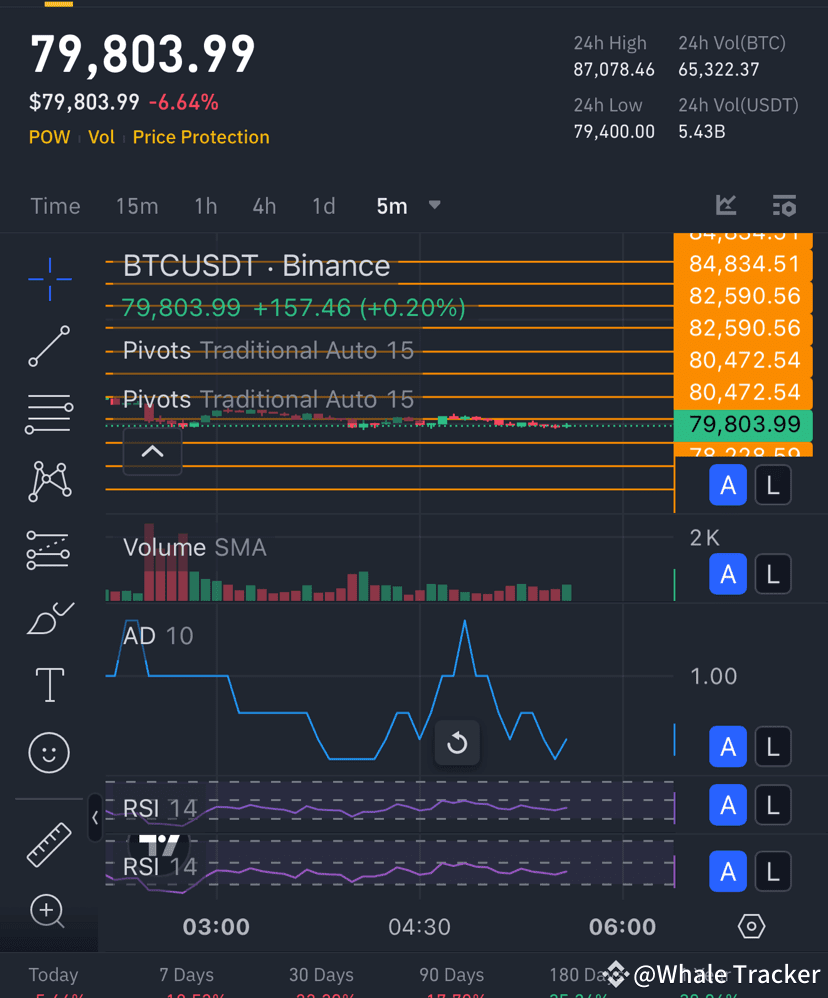Select the ruler measurement tool
The height and width of the screenshot is (998, 828).
point(48,845)
